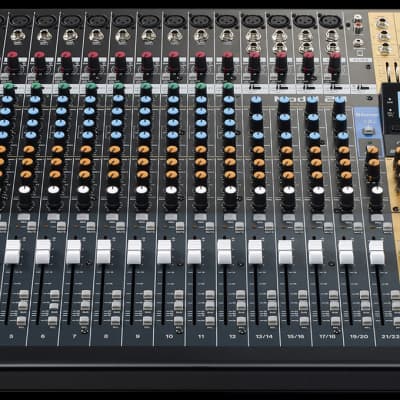Click the channel 13/14 fader cap
Viewport: 400px width, 400px height.
pos(255,252)
